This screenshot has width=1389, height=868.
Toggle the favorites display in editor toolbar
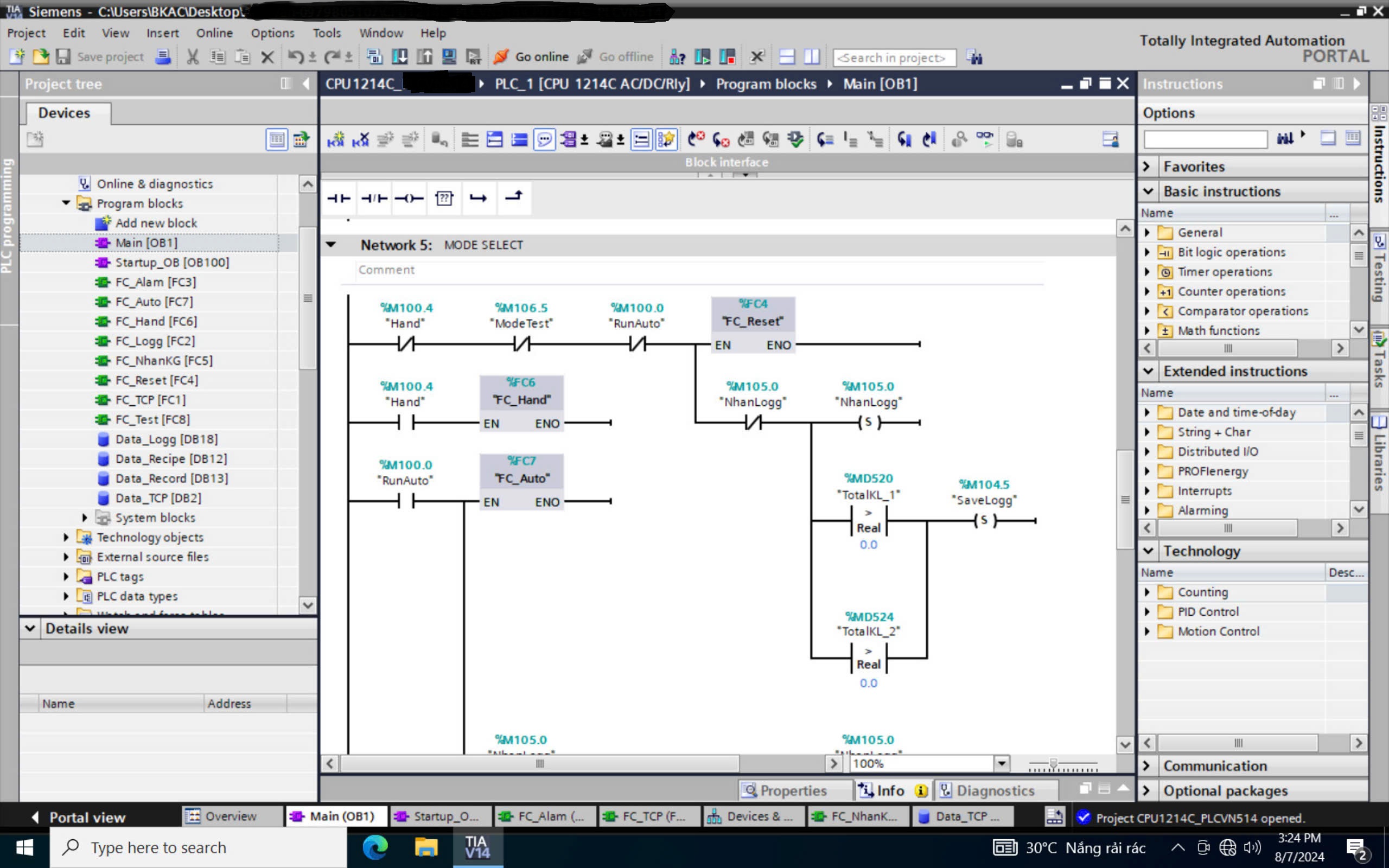coord(666,139)
